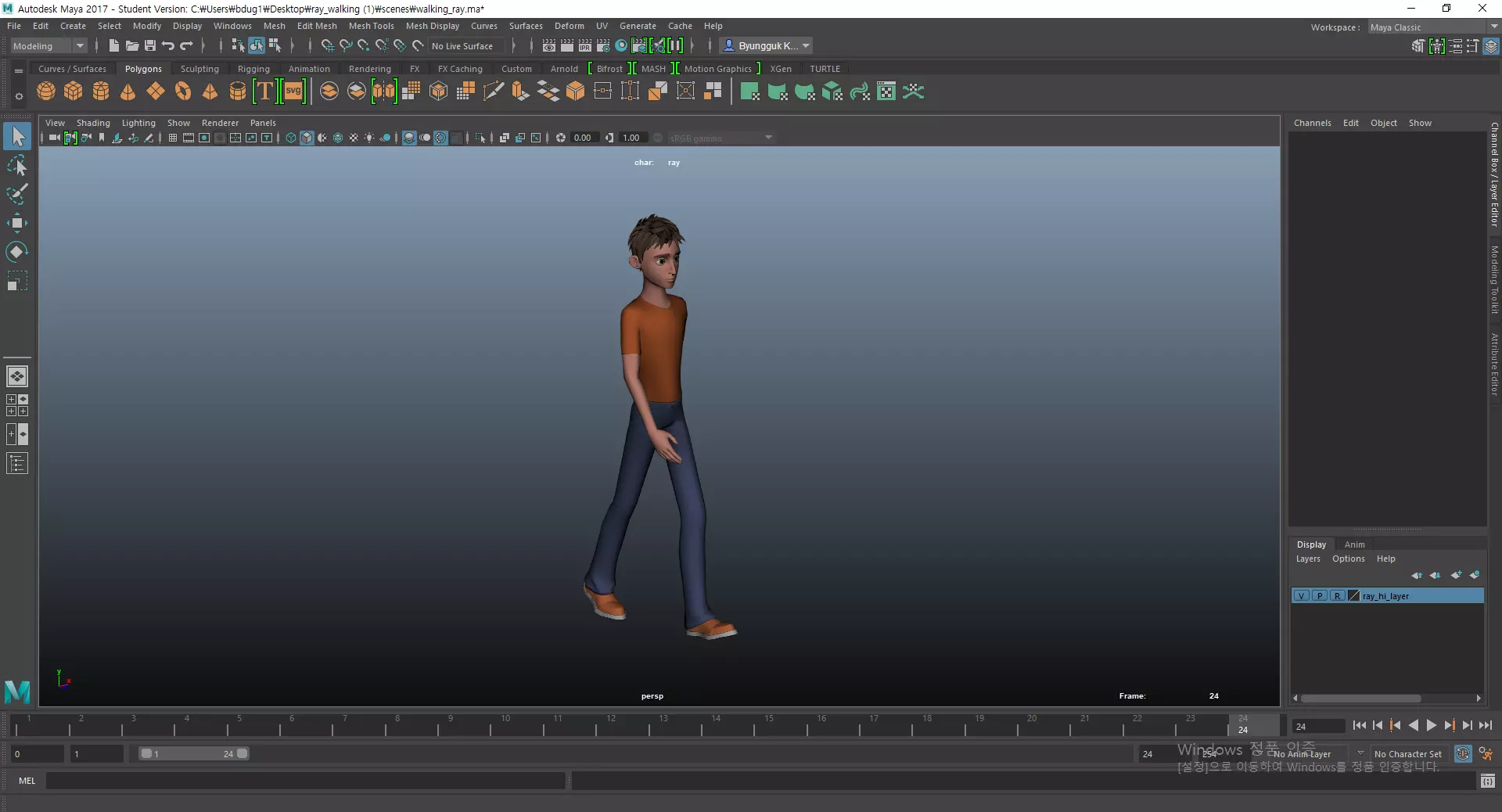
Task: Activate the Rotate tool
Action: [x=17, y=252]
